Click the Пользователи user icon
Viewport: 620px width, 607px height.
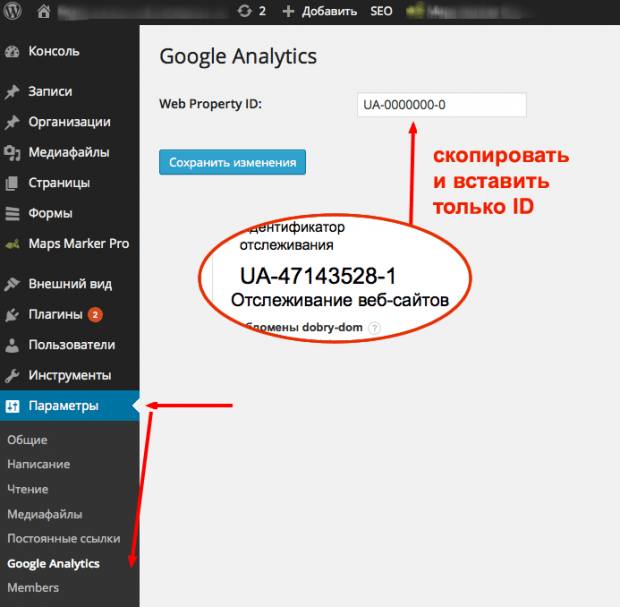click(x=12, y=345)
